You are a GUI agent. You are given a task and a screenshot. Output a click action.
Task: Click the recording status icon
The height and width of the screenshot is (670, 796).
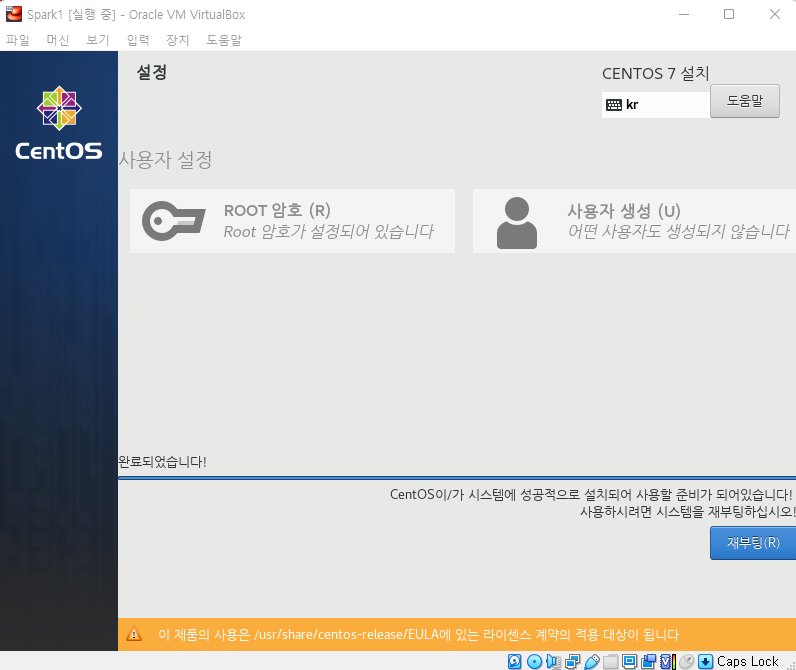[648, 661]
